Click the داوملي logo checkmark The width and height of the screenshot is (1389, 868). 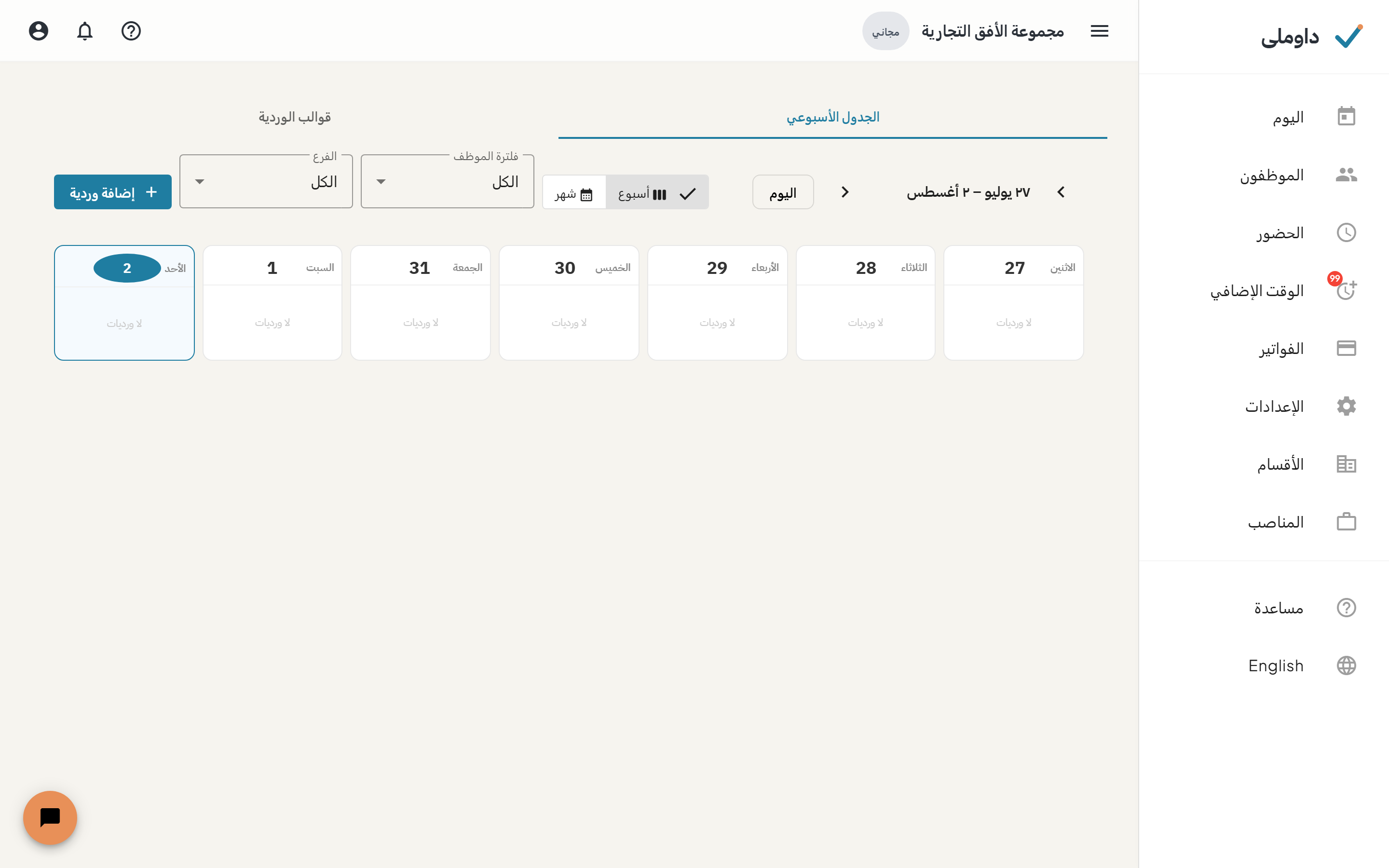pyautogui.click(x=1348, y=36)
